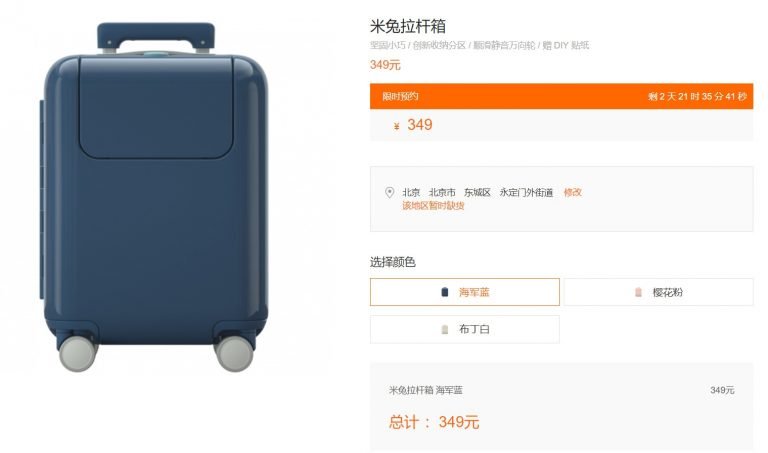Screen dimensions: 768x453
Task: Click the 北京市 address segment
Action: (442, 192)
